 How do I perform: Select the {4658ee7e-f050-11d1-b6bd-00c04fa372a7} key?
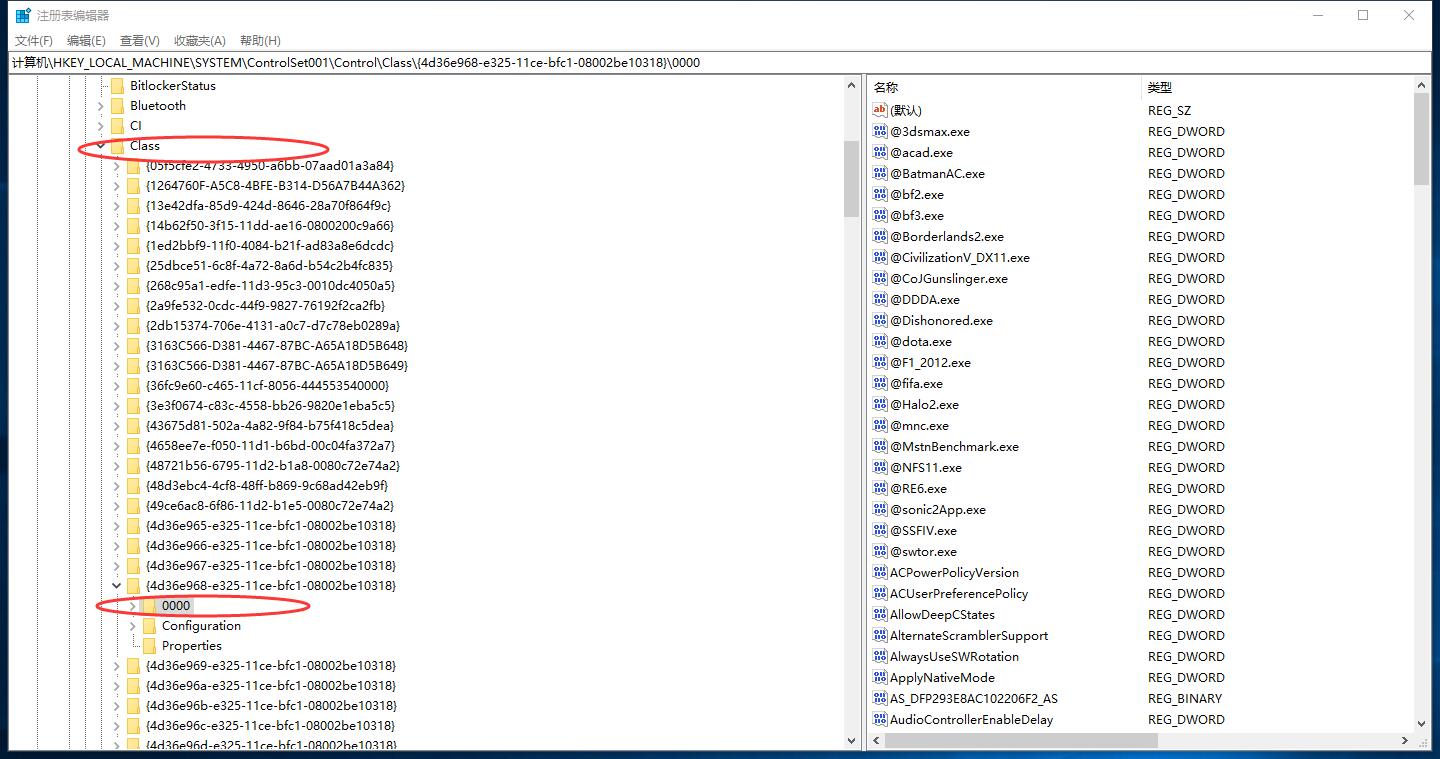270,446
